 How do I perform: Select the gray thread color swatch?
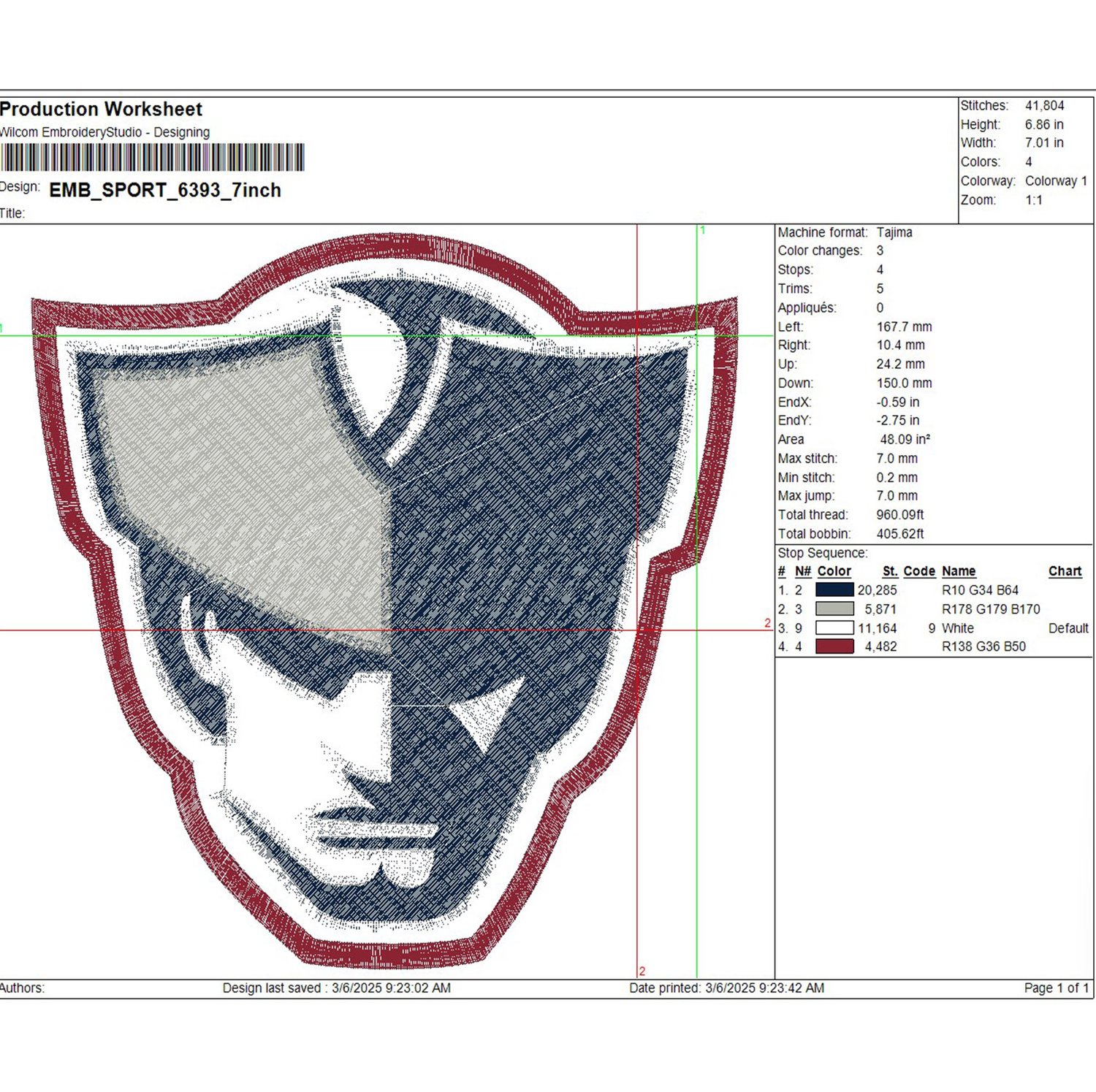coord(834,609)
